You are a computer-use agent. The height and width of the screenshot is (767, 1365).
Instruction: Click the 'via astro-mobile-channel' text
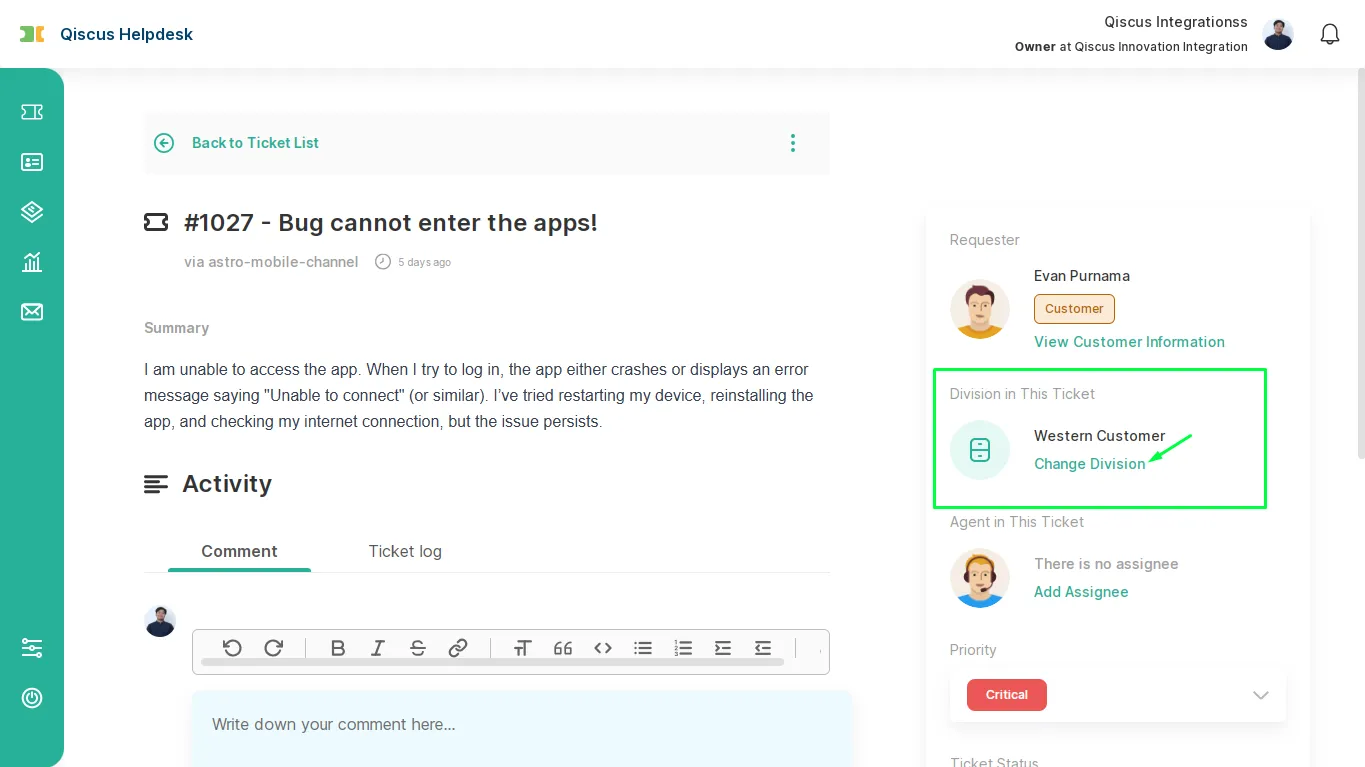point(271,262)
